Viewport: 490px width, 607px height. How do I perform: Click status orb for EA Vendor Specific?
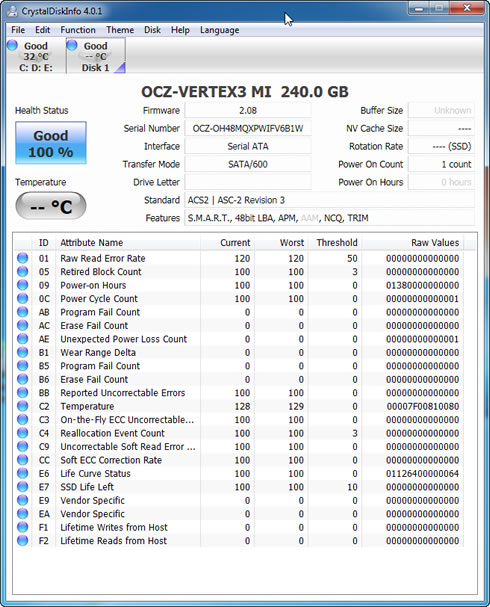23,514
